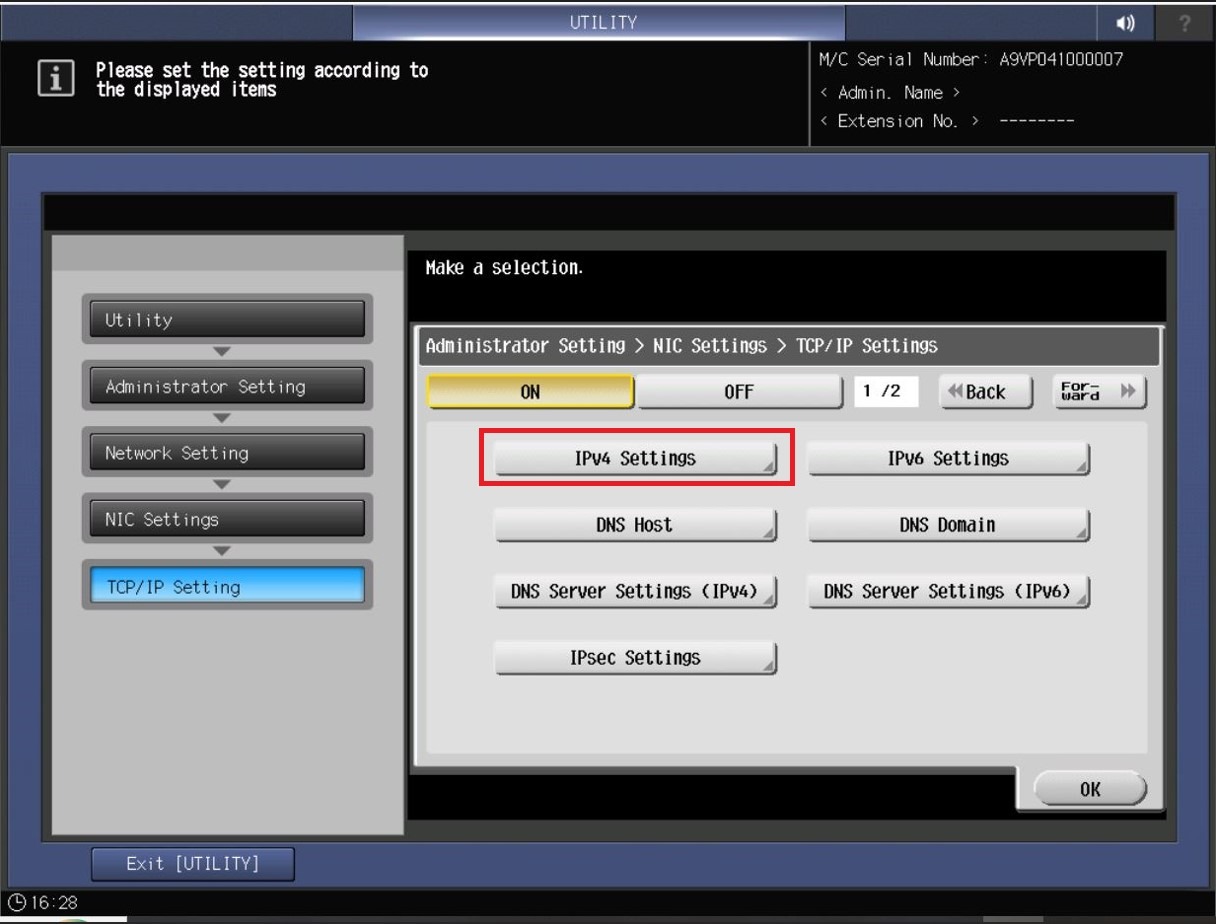Select NIC Settings in left panel
Image resolution: width=1216 pixels, height=924 pixels.
point(226,520)
